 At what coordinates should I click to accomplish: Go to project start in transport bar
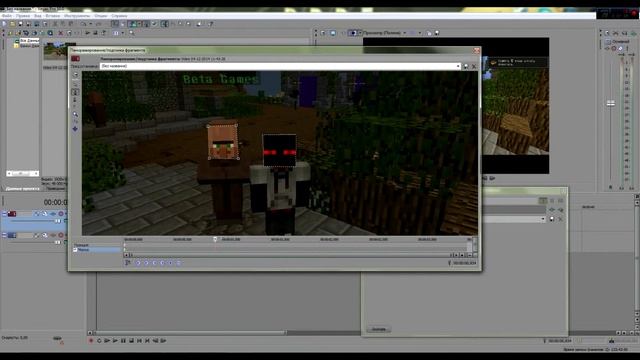pyautogui.click(x=139, y=340)
